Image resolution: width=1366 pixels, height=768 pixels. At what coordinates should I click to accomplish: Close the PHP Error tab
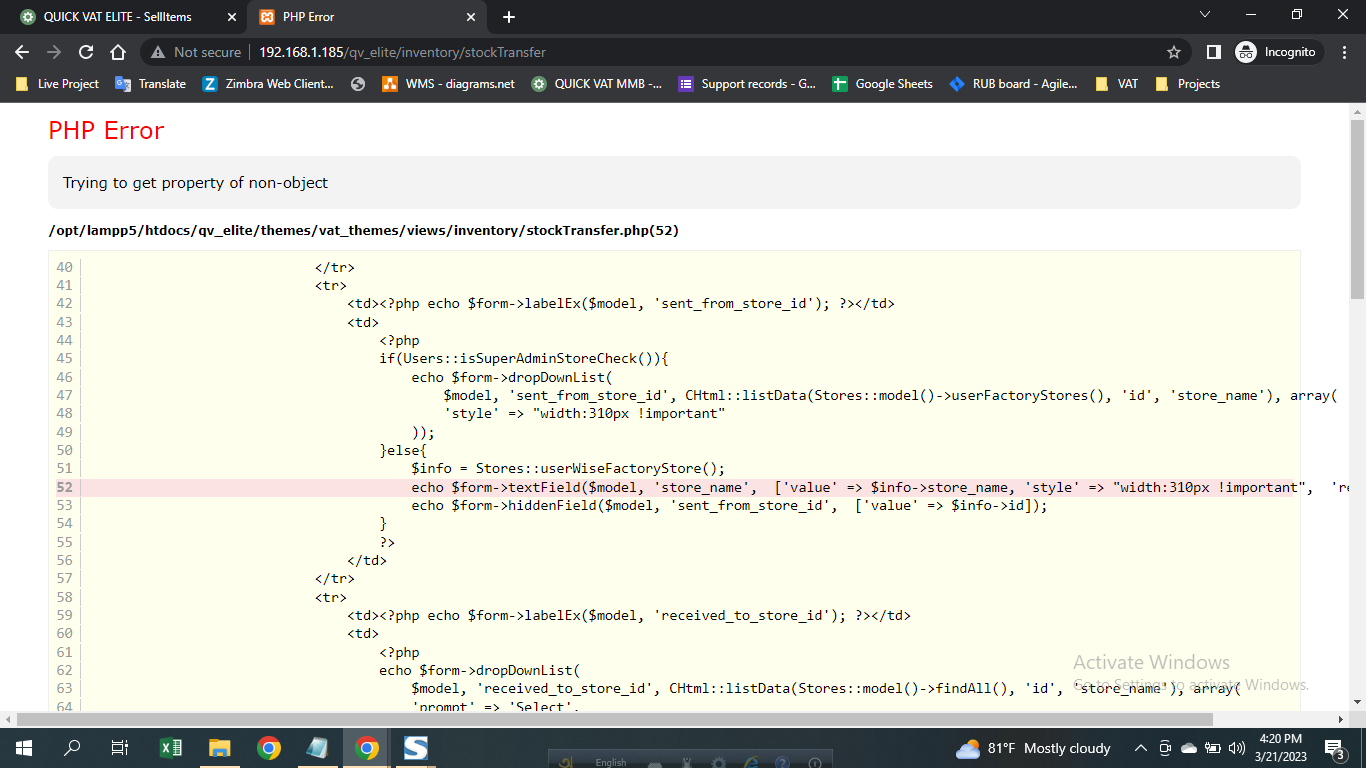471,17
